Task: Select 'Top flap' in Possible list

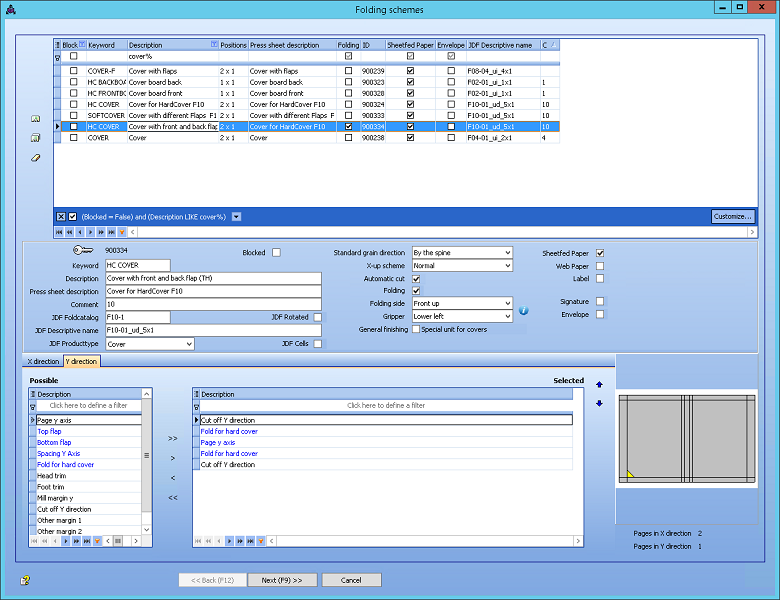Action: (x=89, y=431)
